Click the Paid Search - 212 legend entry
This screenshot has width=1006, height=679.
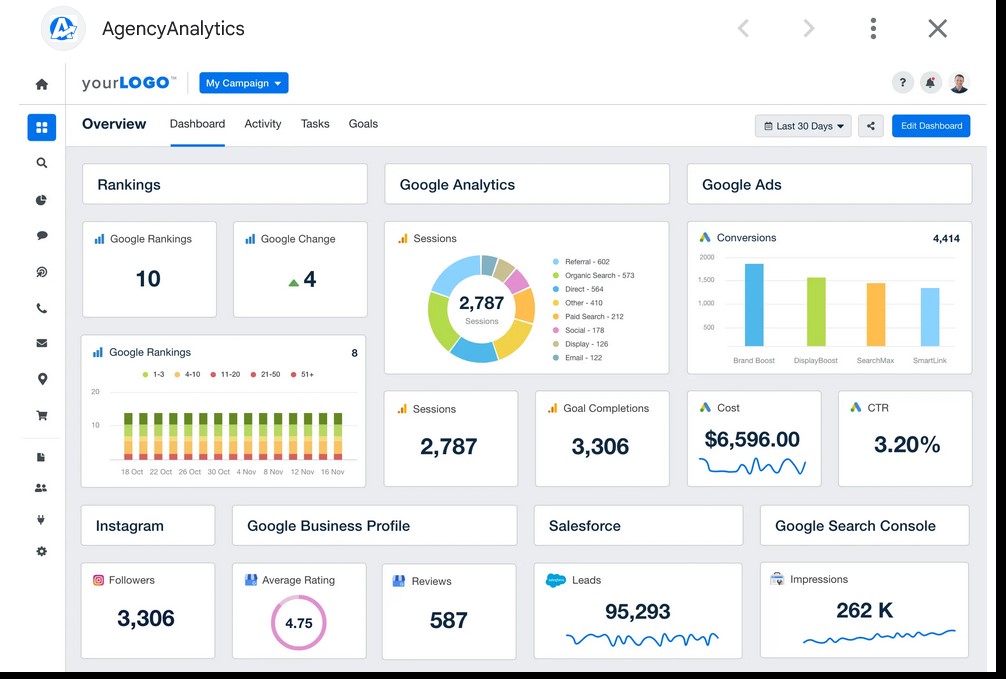click(588, 316)
